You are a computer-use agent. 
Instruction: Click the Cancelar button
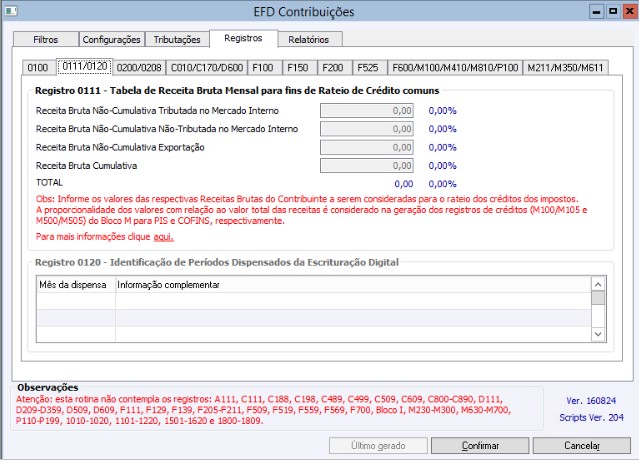tap(582, 446)
